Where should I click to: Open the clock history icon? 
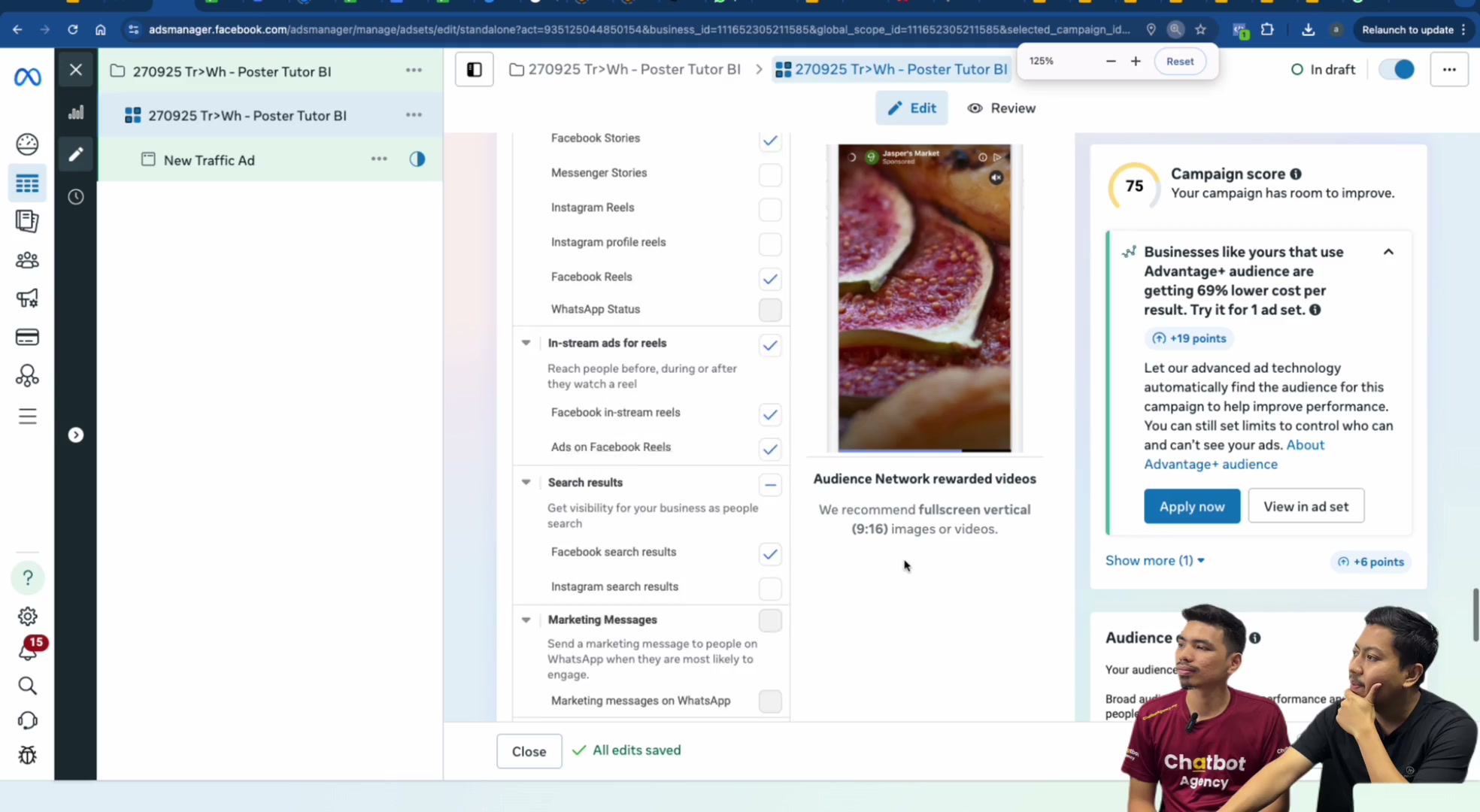(76, 197)
